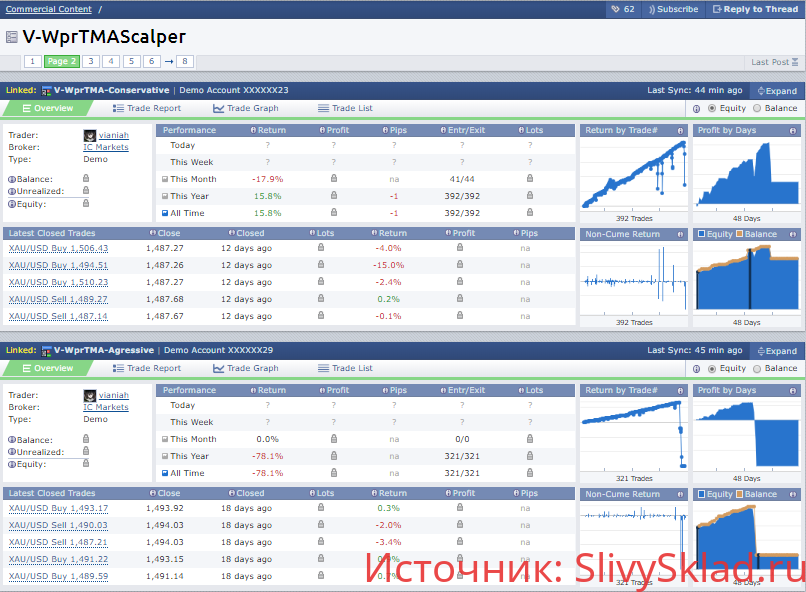Select Overview tab in Conservative panel
This screenshot has width=806, height=592.
click(x=48, y=108)
